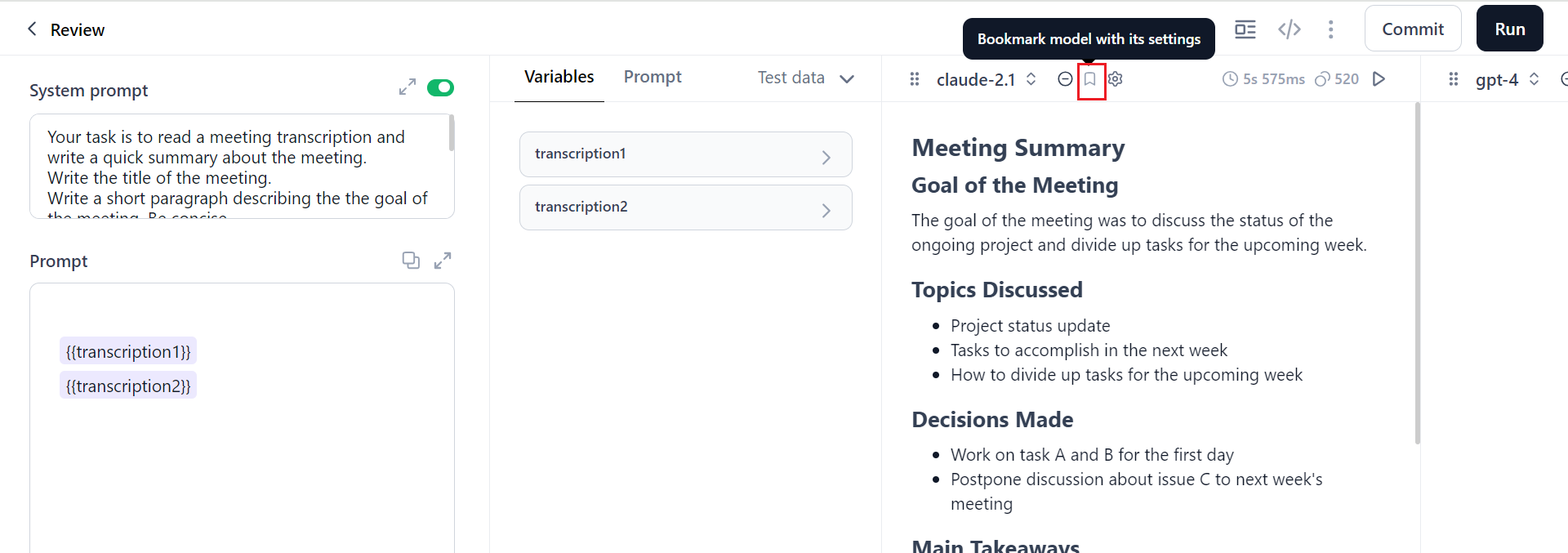The width and height of the screenshot is (1568, 553).
Task: Click the code view icon
Action: point(1289,29)
